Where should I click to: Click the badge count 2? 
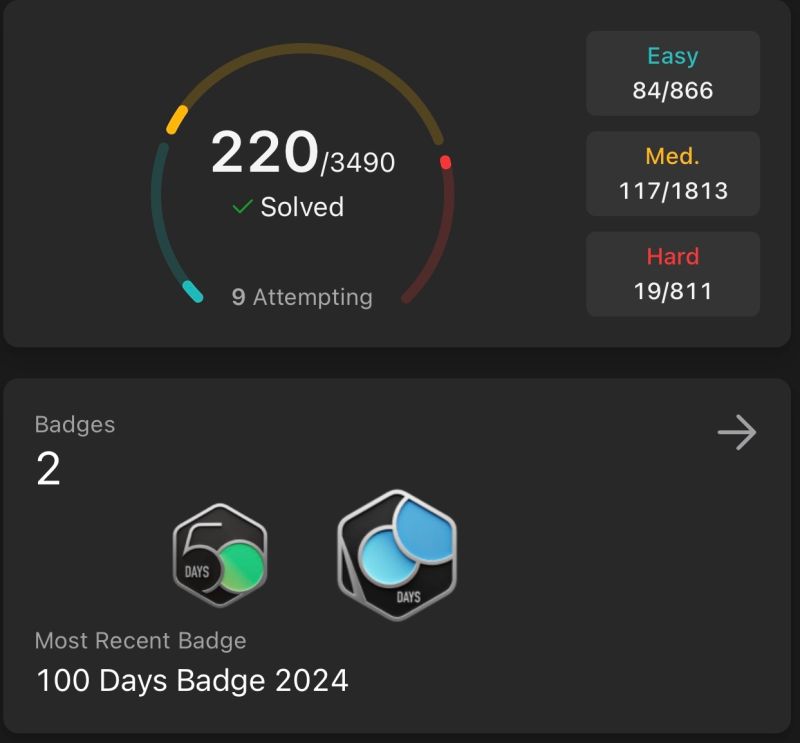[48, 469]
